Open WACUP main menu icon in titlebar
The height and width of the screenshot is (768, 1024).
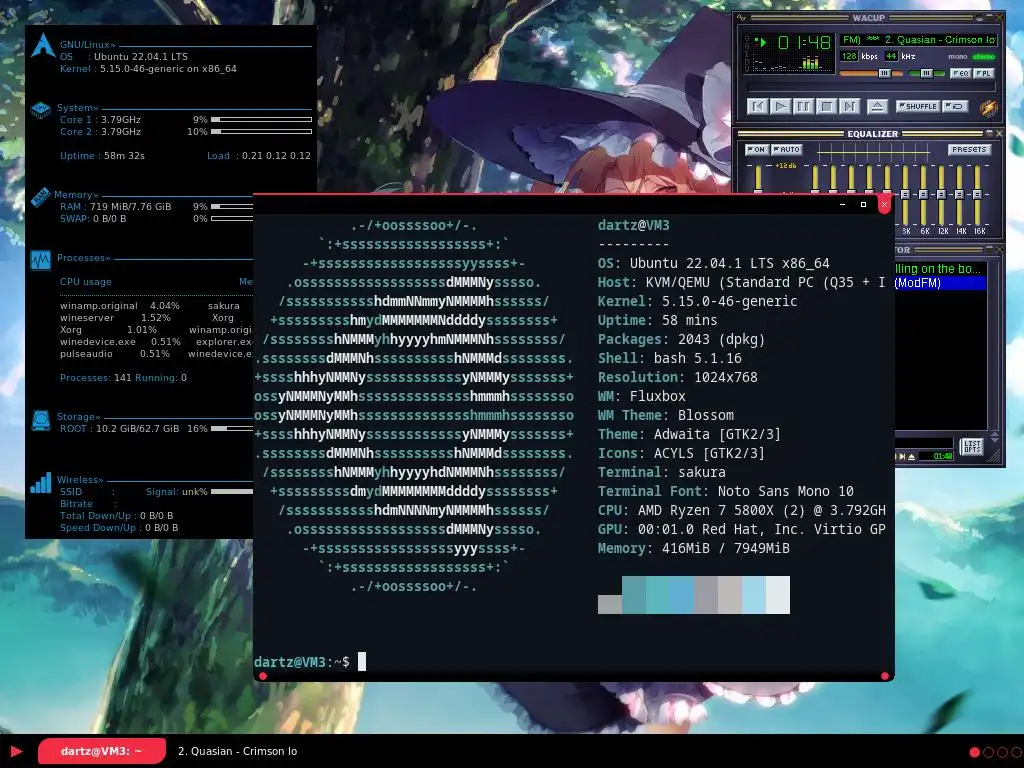pyautogui.click(x=741, y=18)
